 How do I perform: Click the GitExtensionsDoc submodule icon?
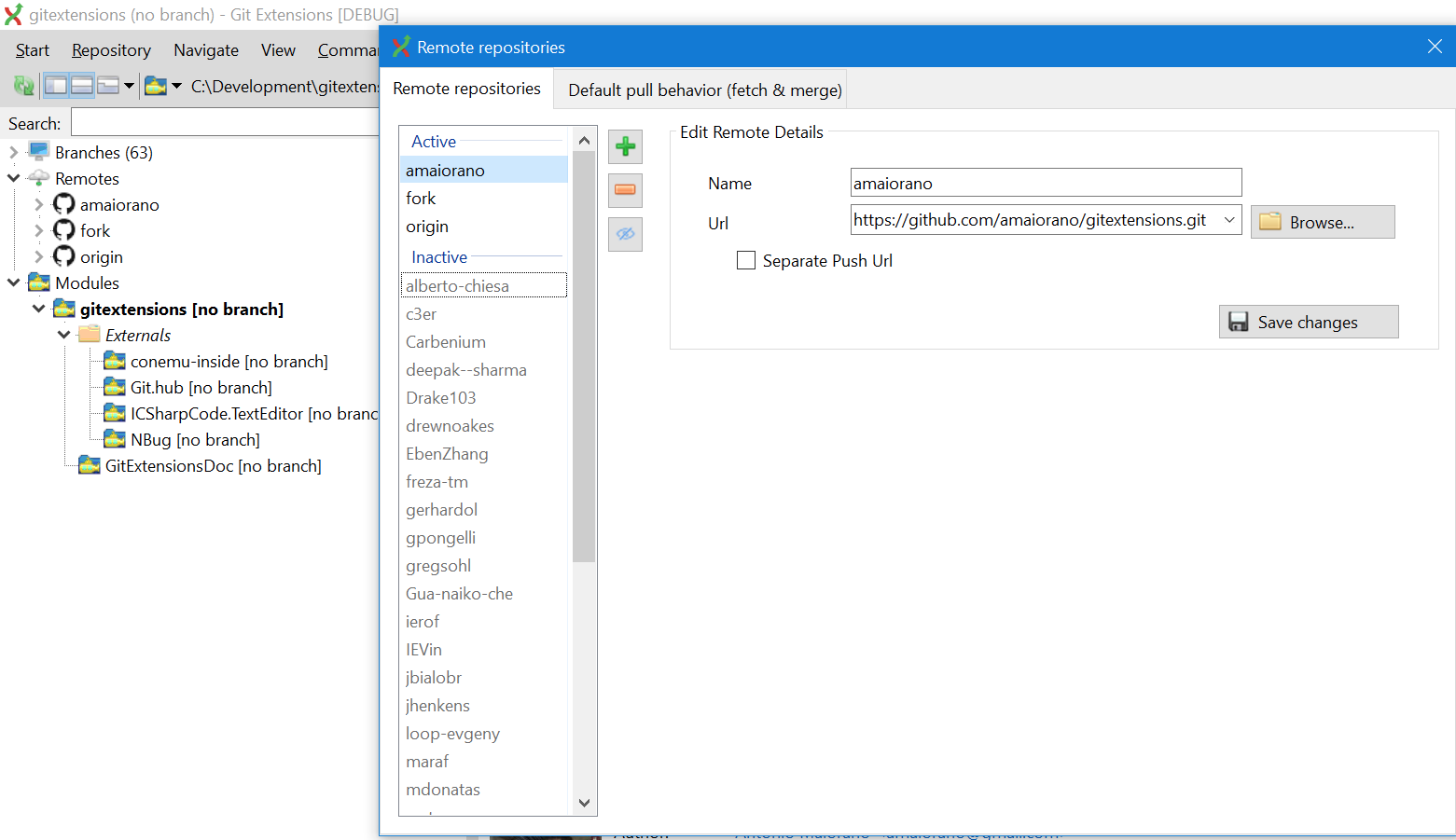click(90, 464)
